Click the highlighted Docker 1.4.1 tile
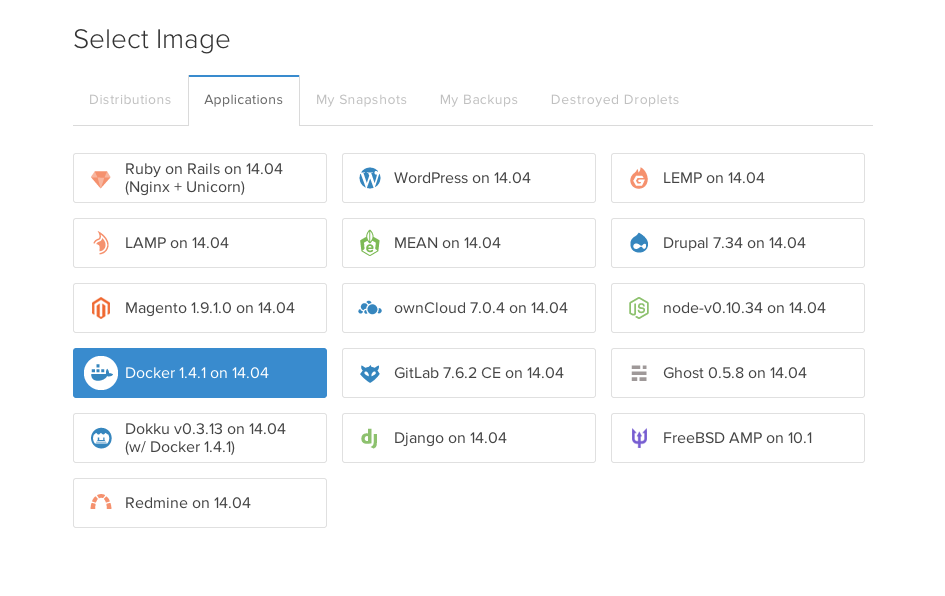This screenshot has width=945, height=596. tap(200, 373)
